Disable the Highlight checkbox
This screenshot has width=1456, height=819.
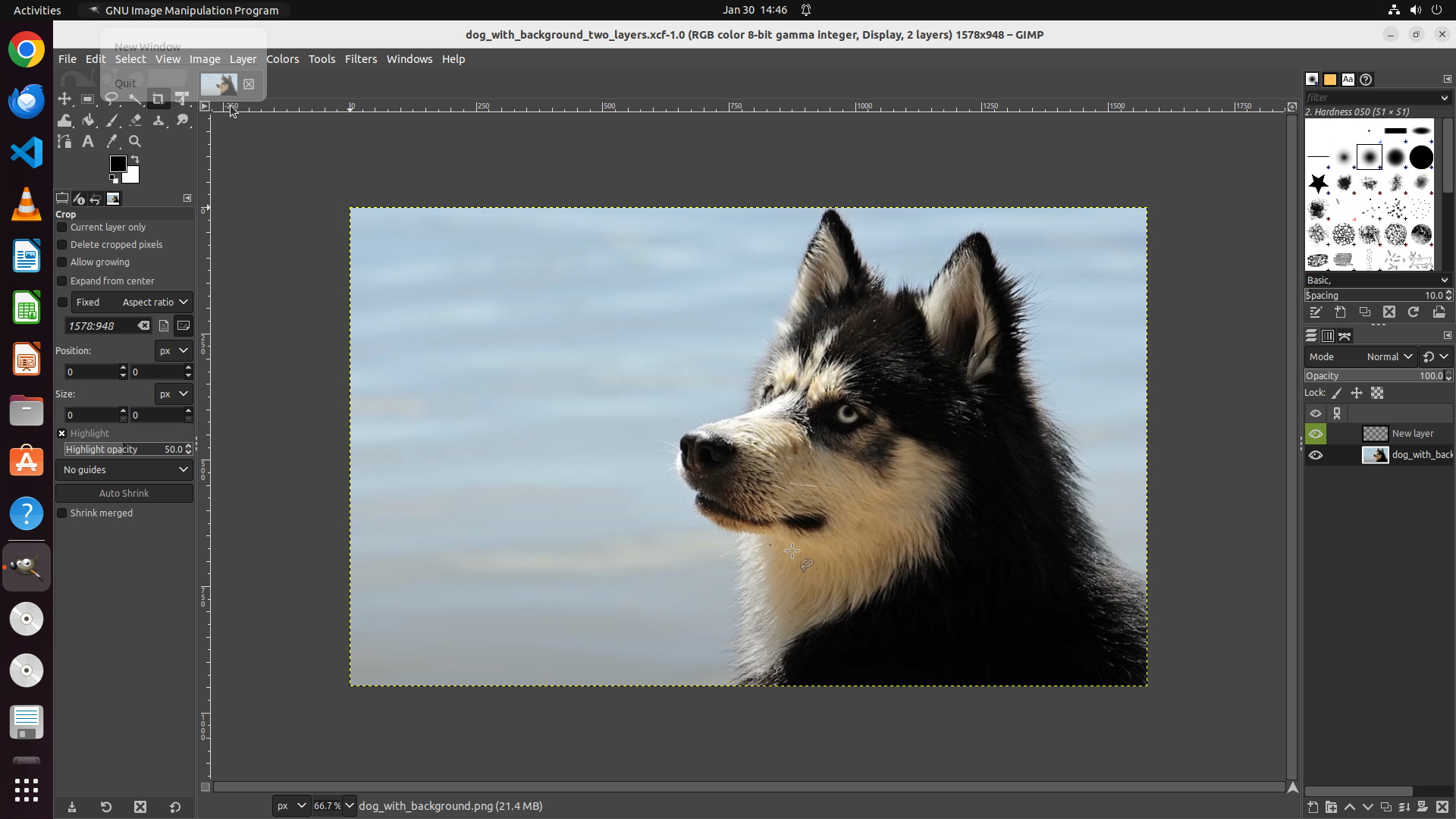point(62,434)
